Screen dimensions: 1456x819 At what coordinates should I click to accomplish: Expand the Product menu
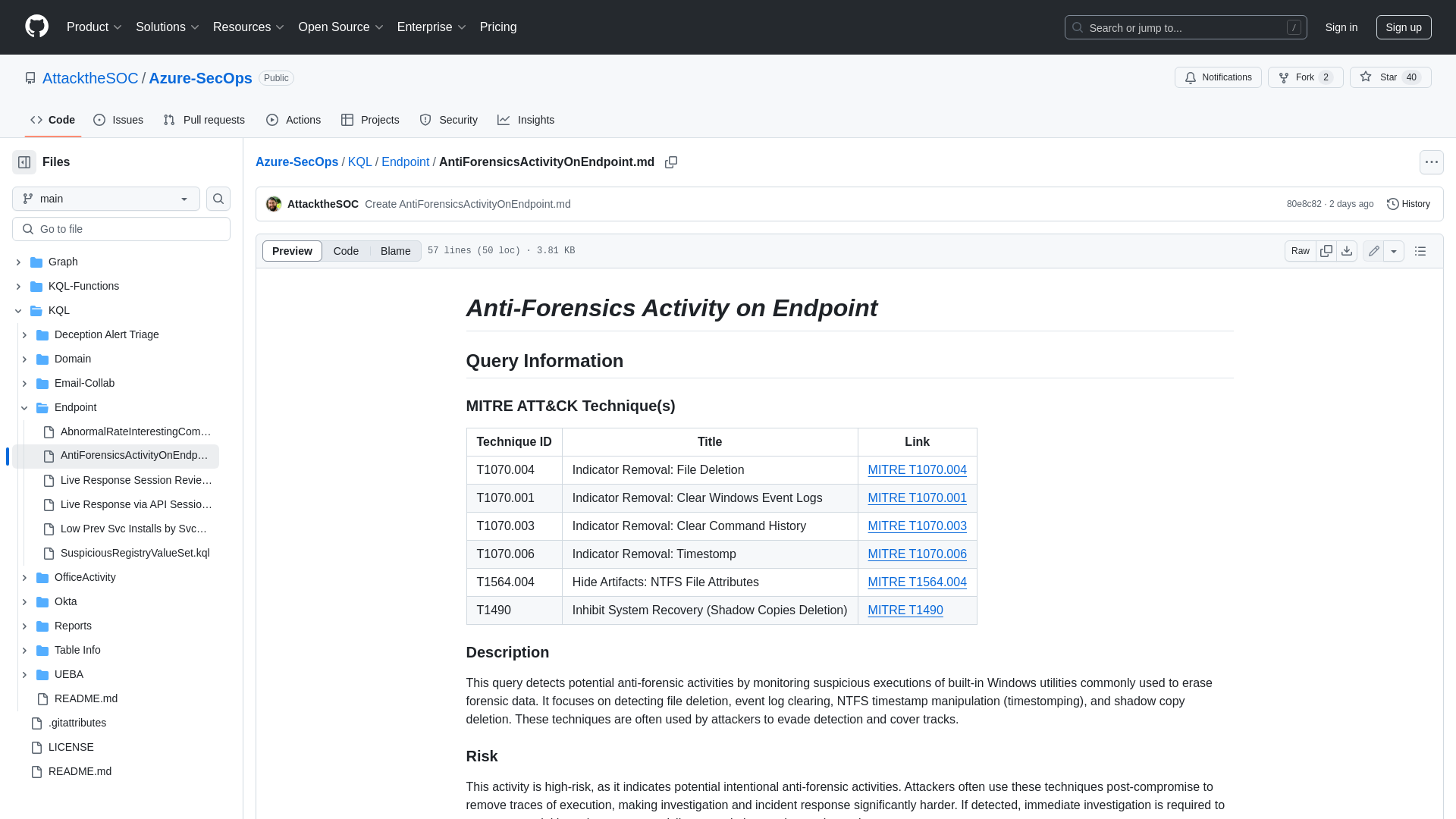coord(94,27)
